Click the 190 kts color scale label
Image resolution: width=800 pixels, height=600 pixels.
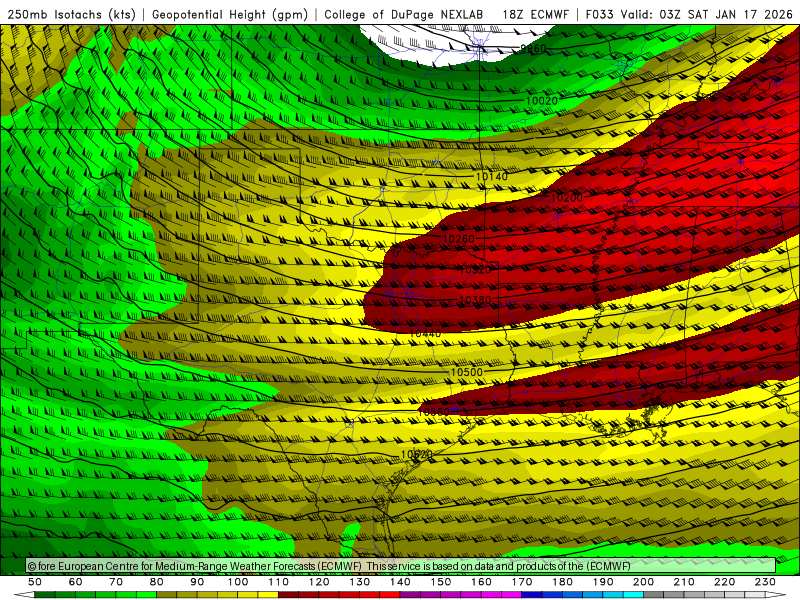point(603,582)
